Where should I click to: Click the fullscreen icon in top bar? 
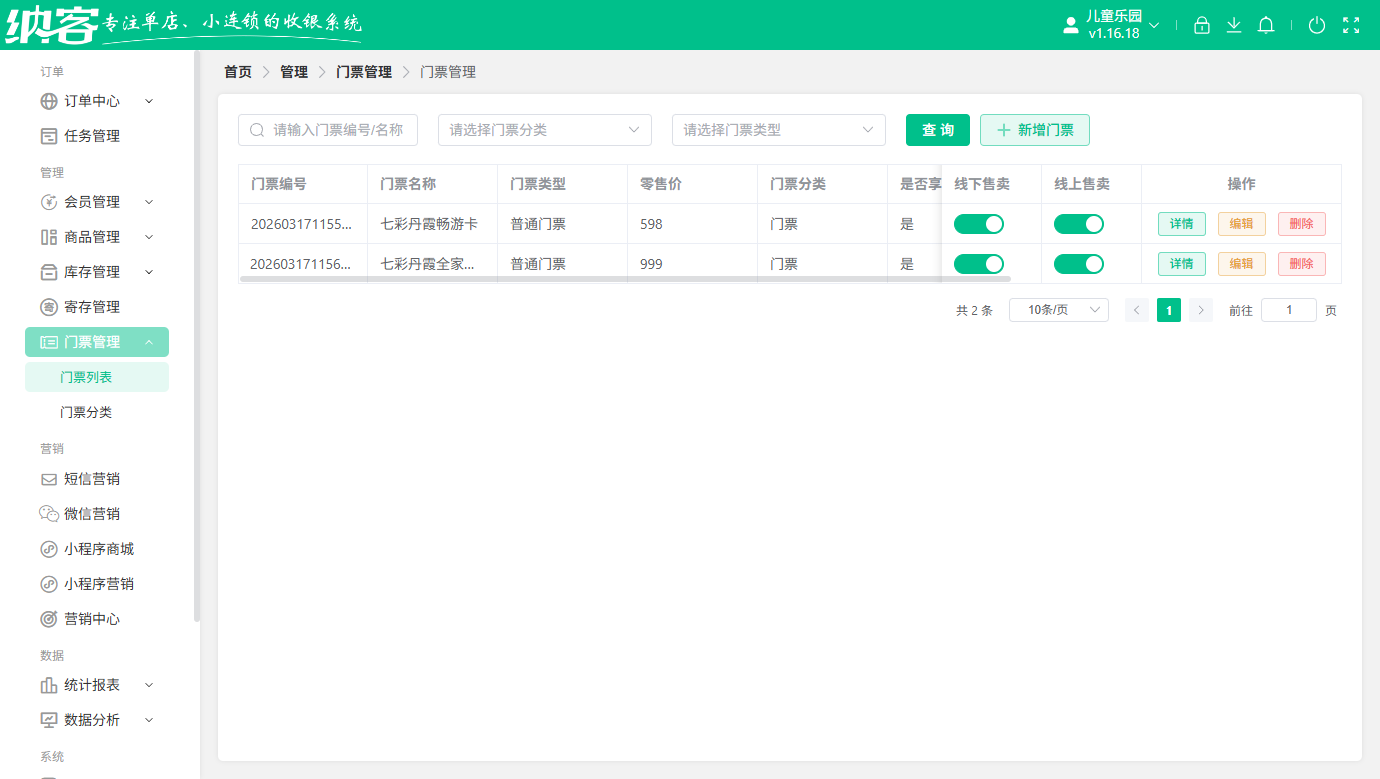point(1351,25)
